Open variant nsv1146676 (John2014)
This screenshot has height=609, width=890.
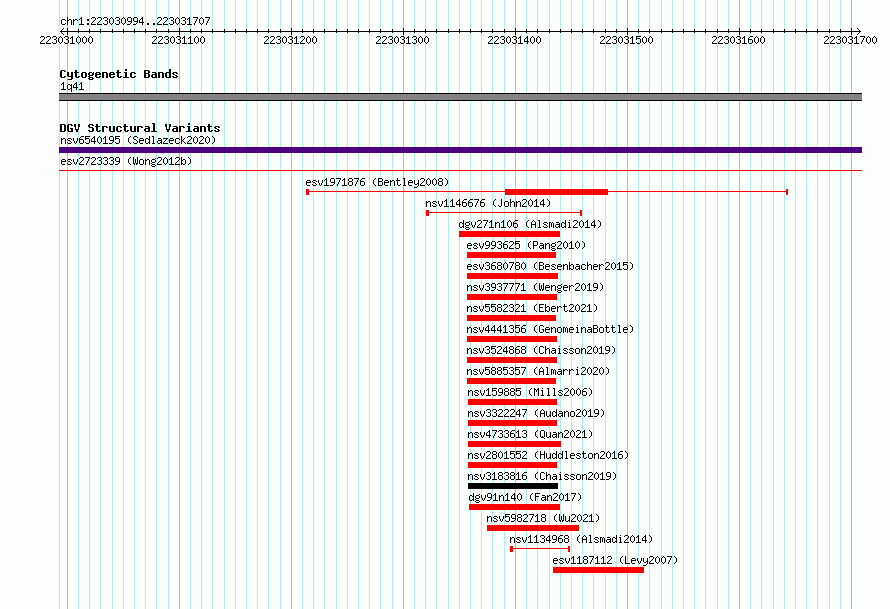tap(488, 203)
